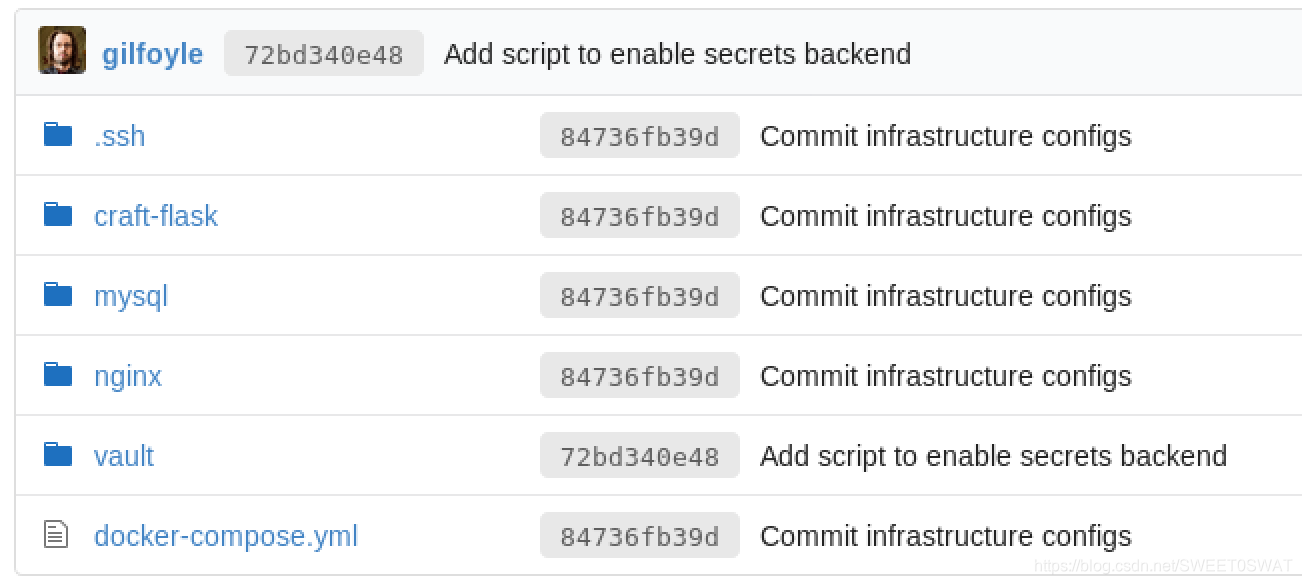The width and height of the screenshot is (1302, 584).
Task: Open the vault folder
Action: [124, 456]
